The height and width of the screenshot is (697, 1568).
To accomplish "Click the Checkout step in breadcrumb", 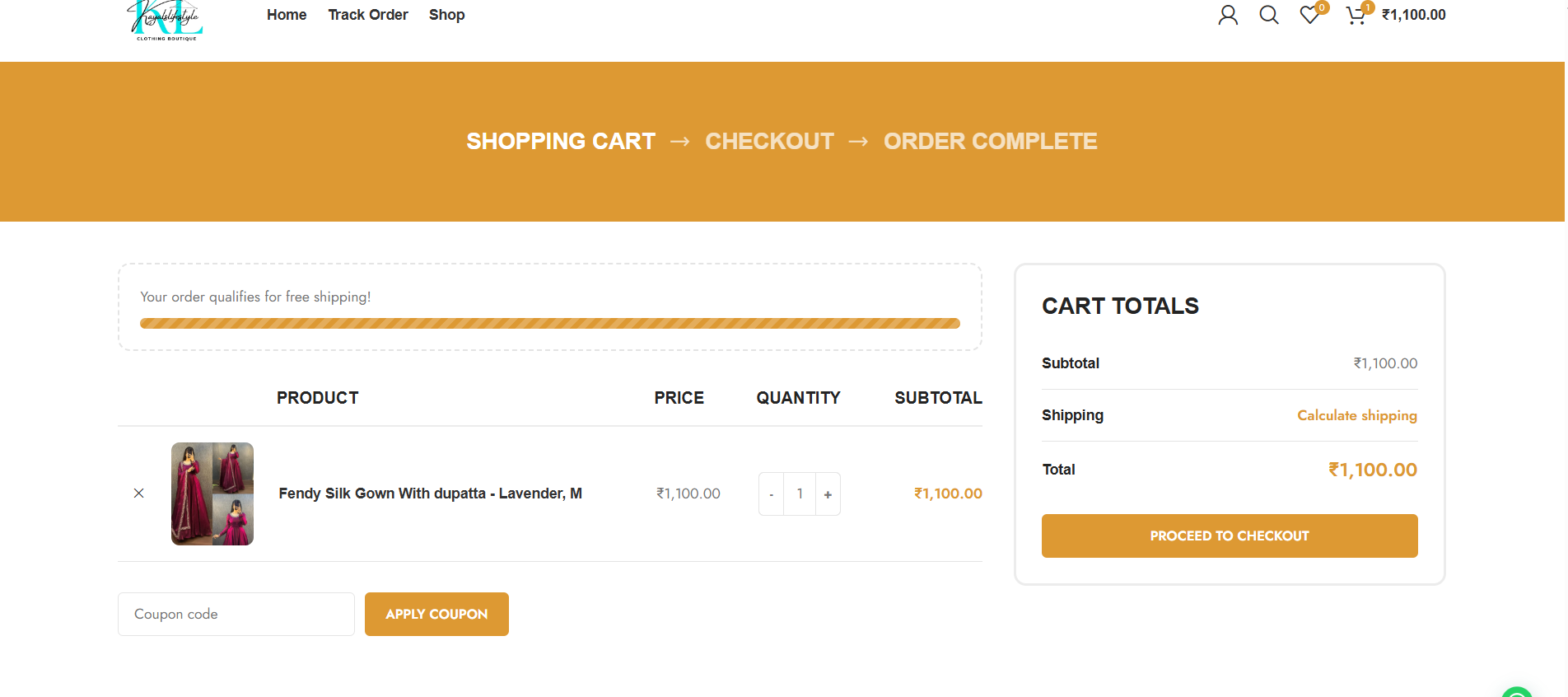I will [x=769, y=142].
